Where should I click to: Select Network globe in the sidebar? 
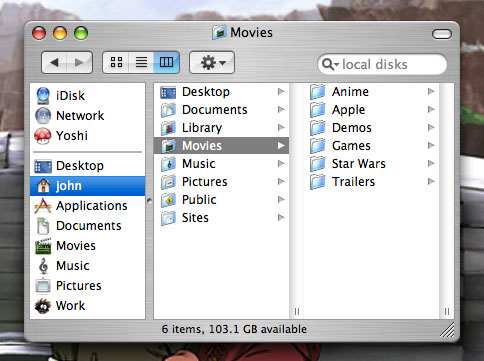(87, 116)
